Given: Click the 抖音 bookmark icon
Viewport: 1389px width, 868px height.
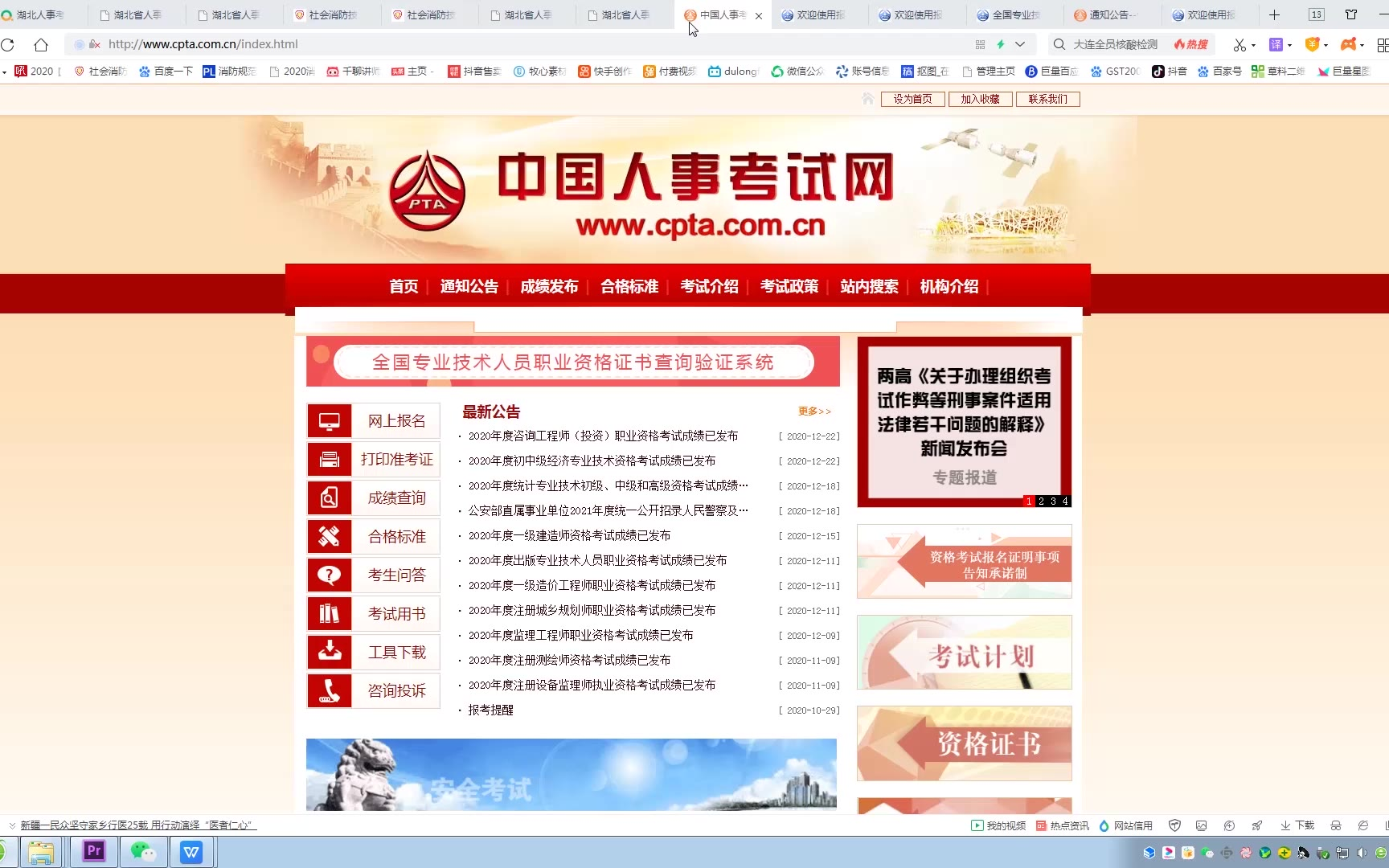Looking at the screenshot, I should click(x=1169, y=72).
